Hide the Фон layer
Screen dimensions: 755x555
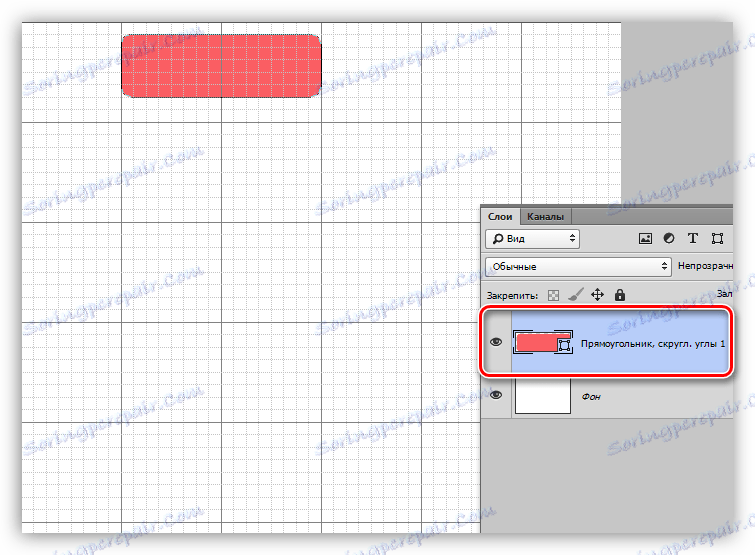pos(496,395)
